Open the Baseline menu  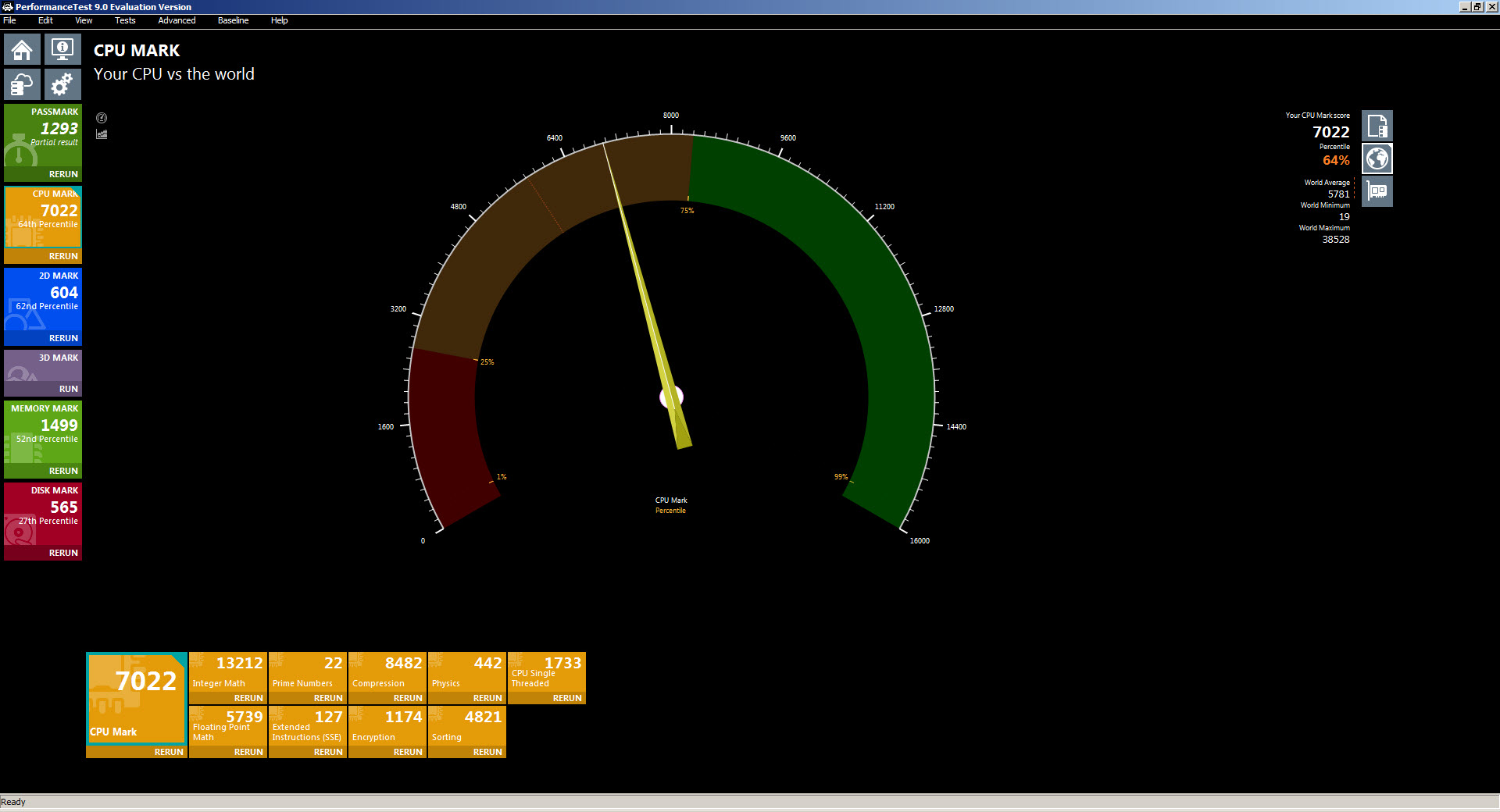click(x=233, y=20)
